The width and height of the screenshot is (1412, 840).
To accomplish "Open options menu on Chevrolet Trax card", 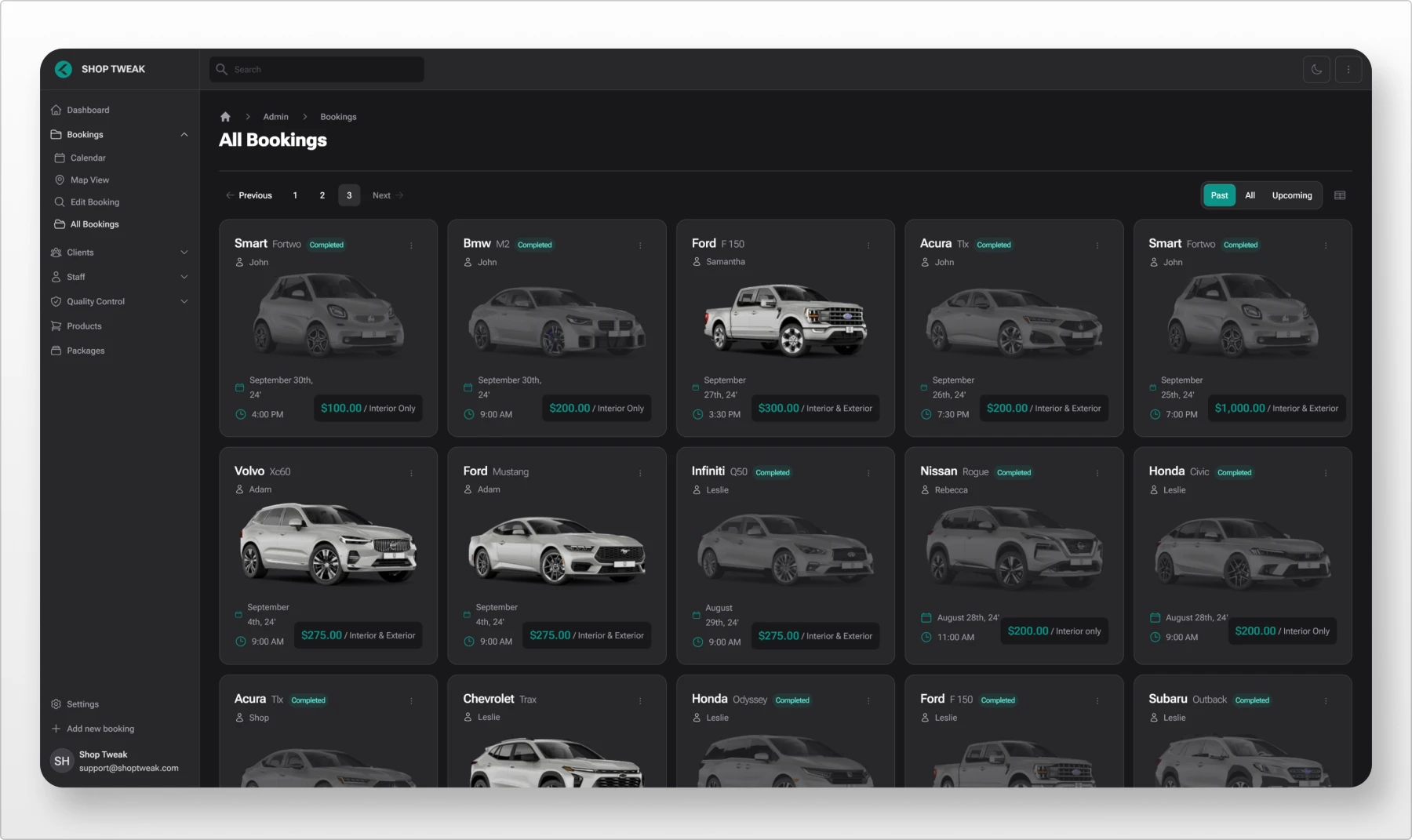I will coord(640,700).
